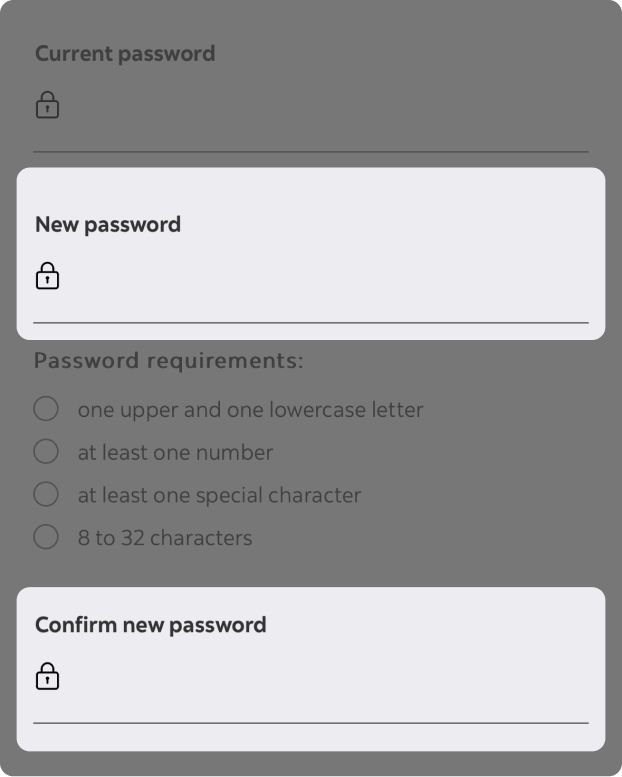This screenshot has width=622, height=777.
Task: Click 'one upper and one lowercase letter' text
Action: pyautogui.click(x=250, y=410)
